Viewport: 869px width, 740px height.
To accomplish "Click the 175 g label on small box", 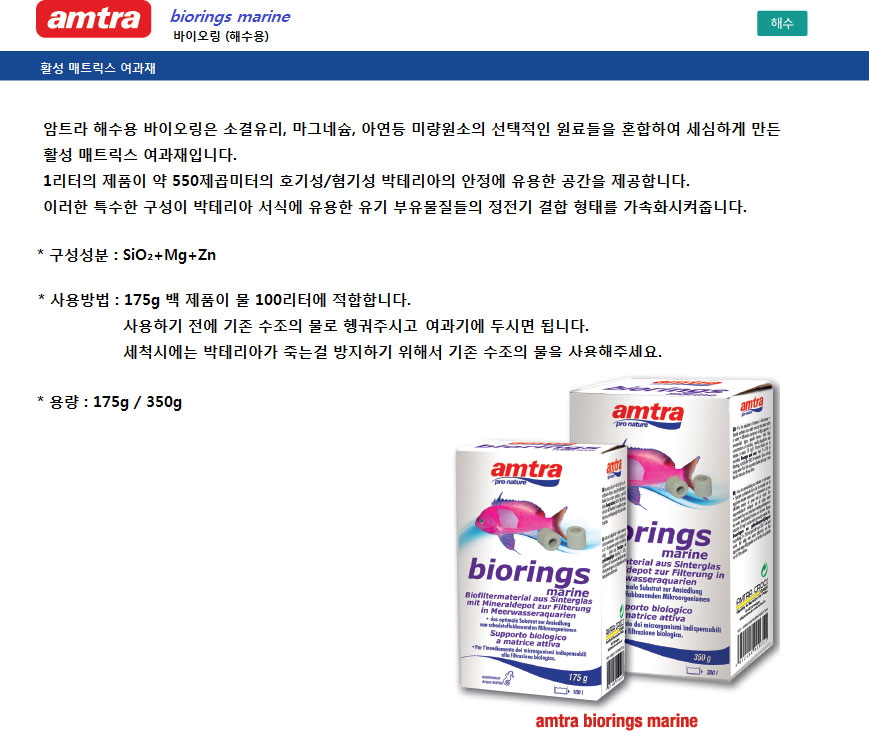I will (x=577, y=677).
